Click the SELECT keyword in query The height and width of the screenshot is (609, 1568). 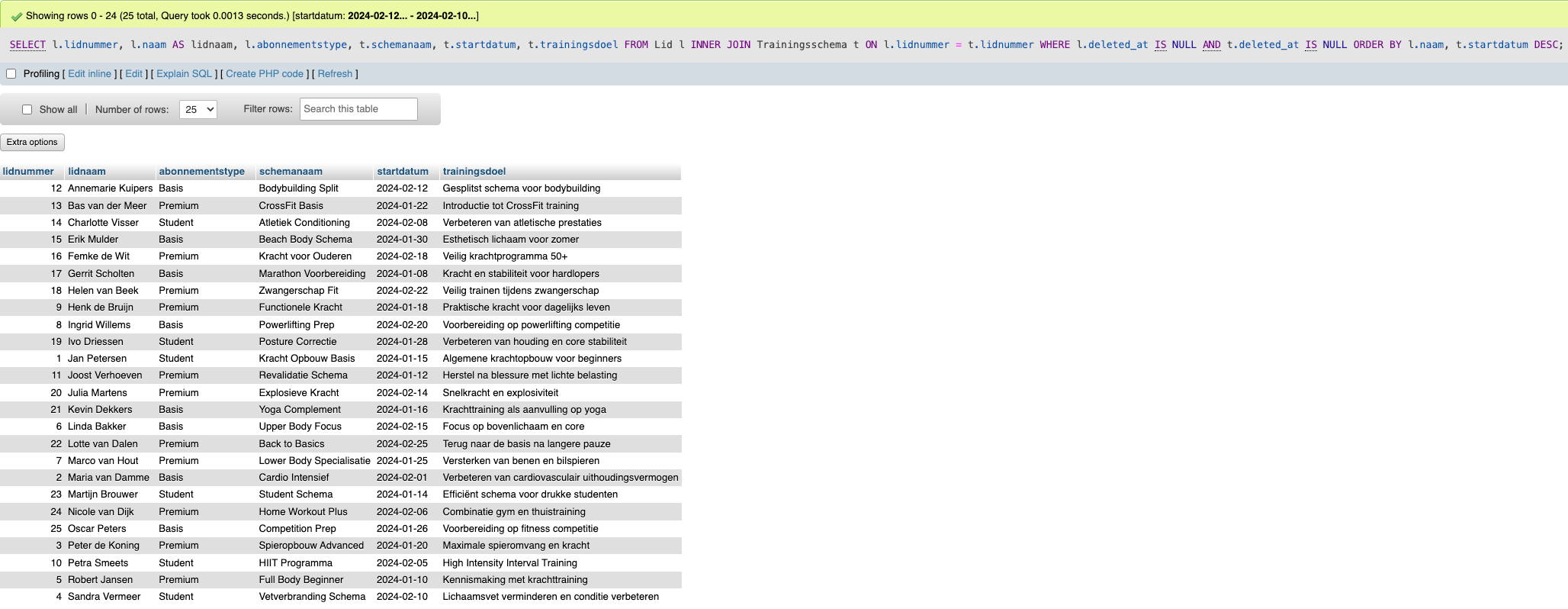(x=27, y=45)
